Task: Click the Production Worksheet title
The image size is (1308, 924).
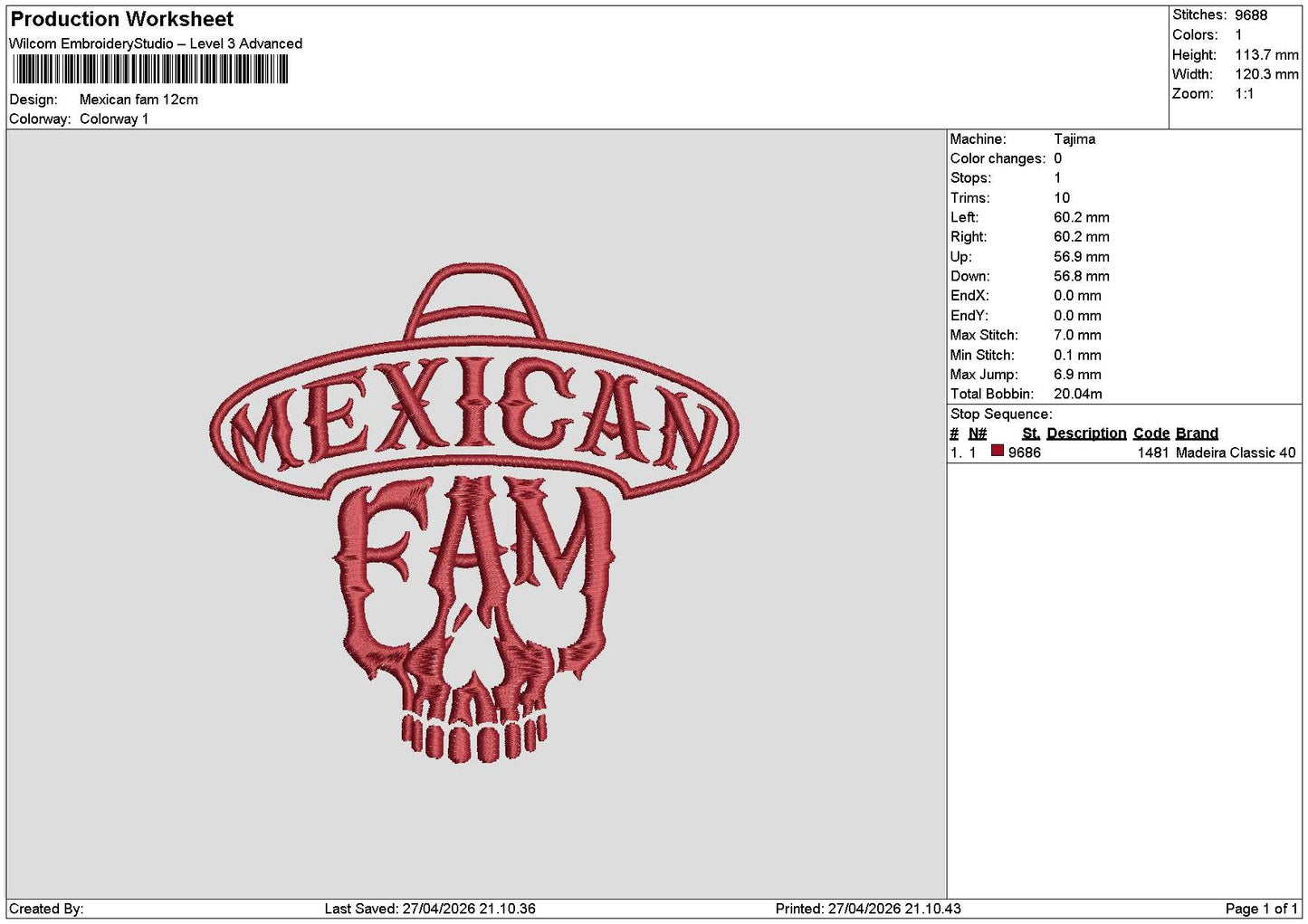Action: [x=122, y=19]
